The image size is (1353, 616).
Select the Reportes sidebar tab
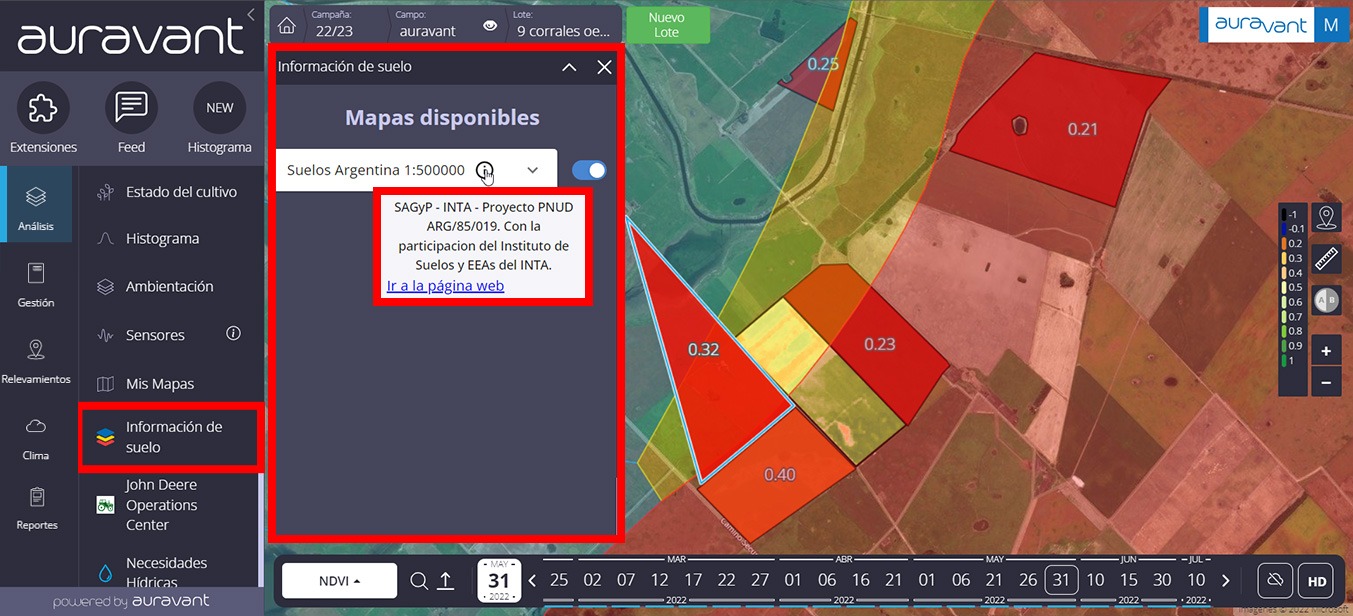(36, 508)
